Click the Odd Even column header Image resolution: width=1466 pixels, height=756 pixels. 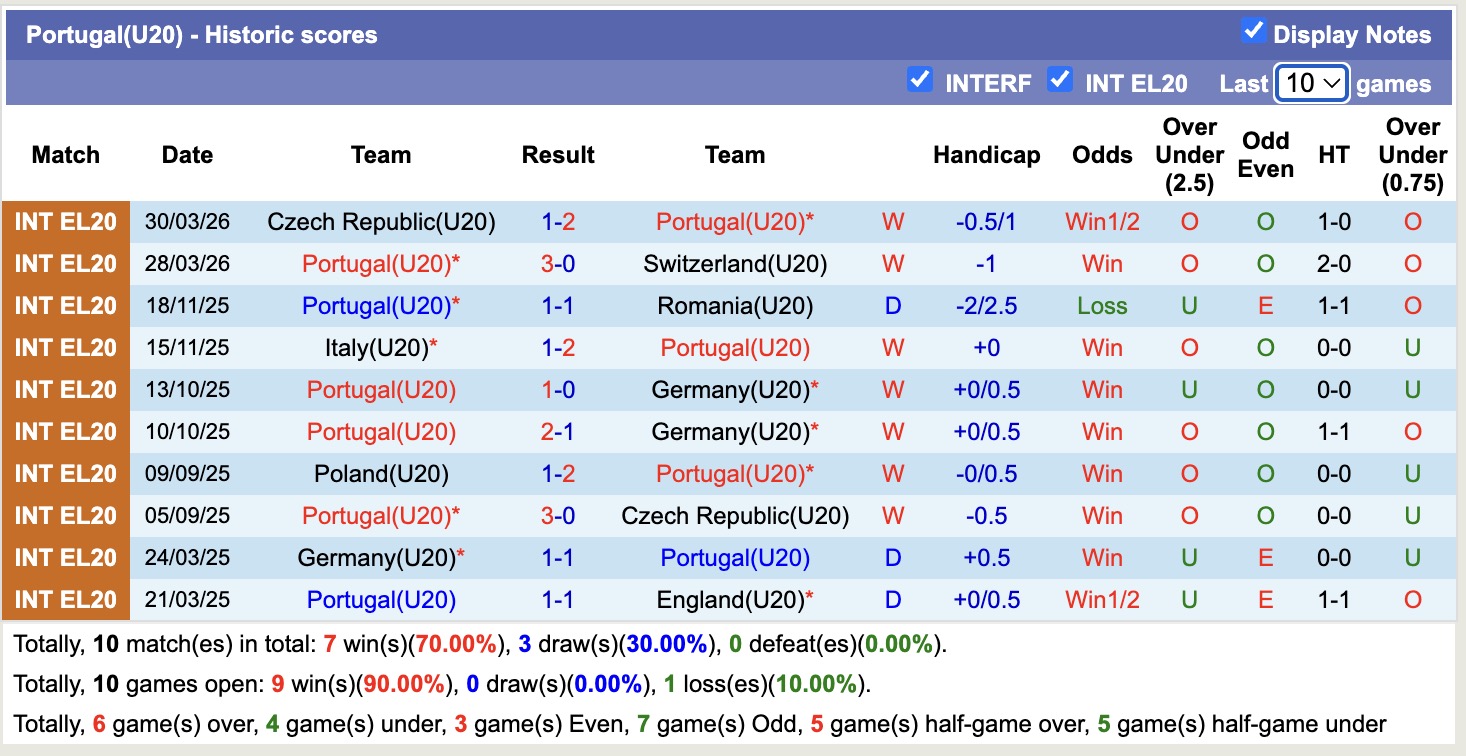[x=1265, y=155]
